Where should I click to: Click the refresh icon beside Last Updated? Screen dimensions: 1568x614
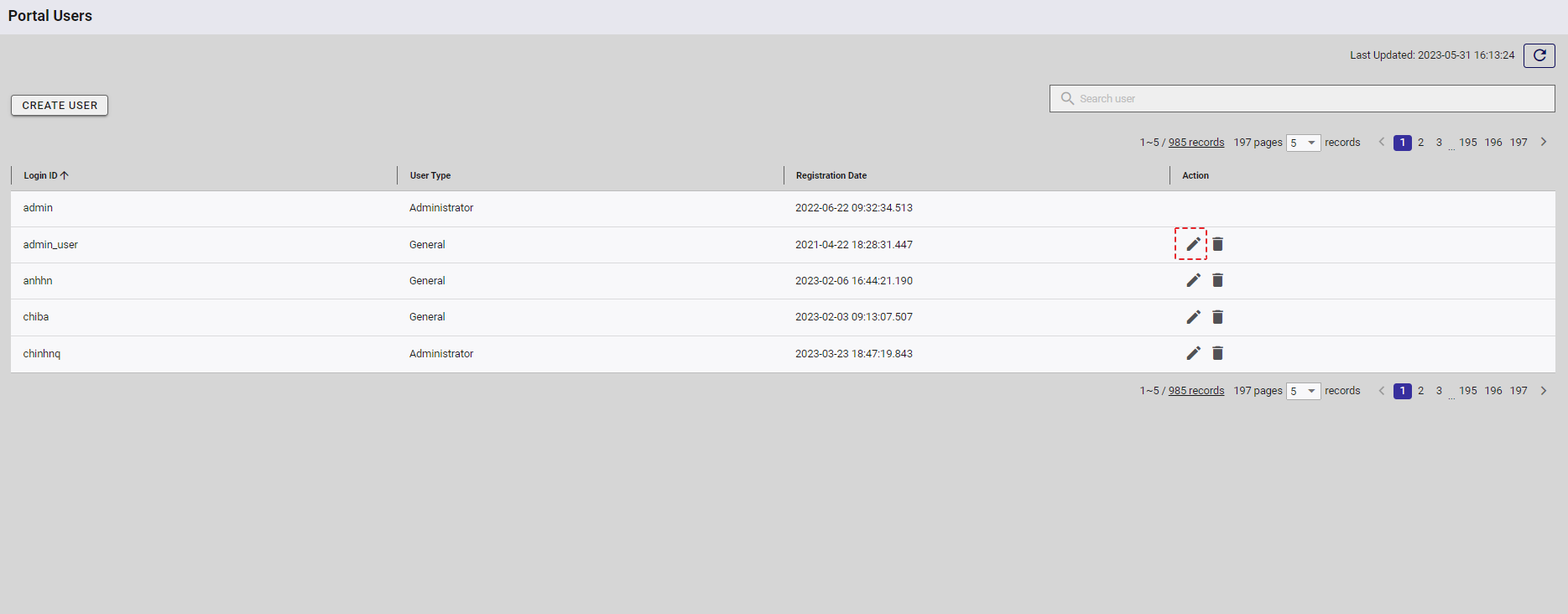[x=1539, y=55]
